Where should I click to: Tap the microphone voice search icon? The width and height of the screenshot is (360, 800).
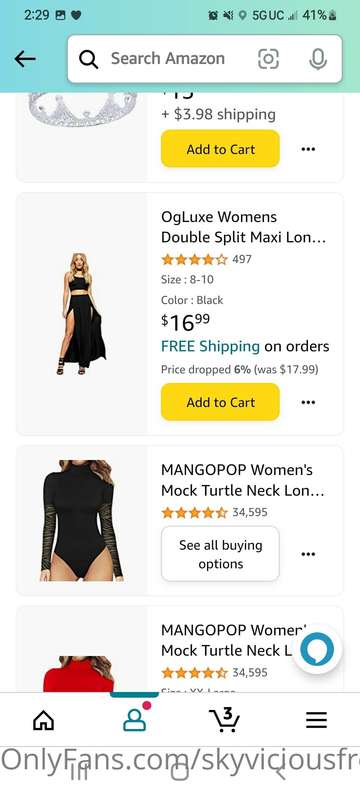pyautogui.click(x=318, y=59)
